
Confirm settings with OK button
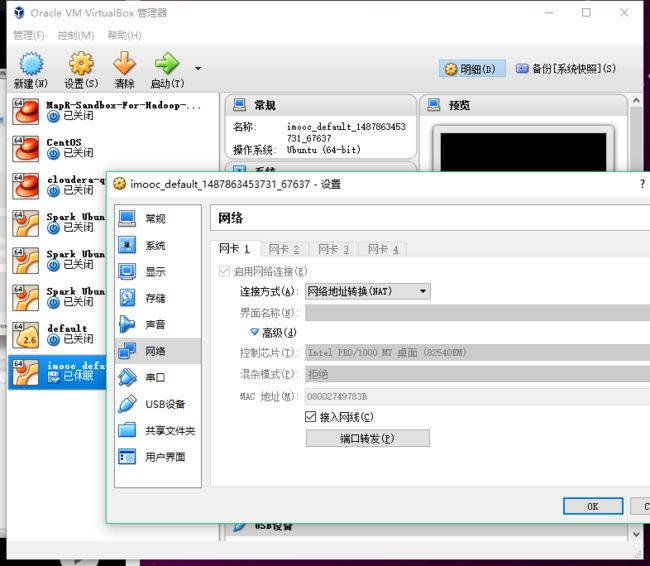click(593, 506)
